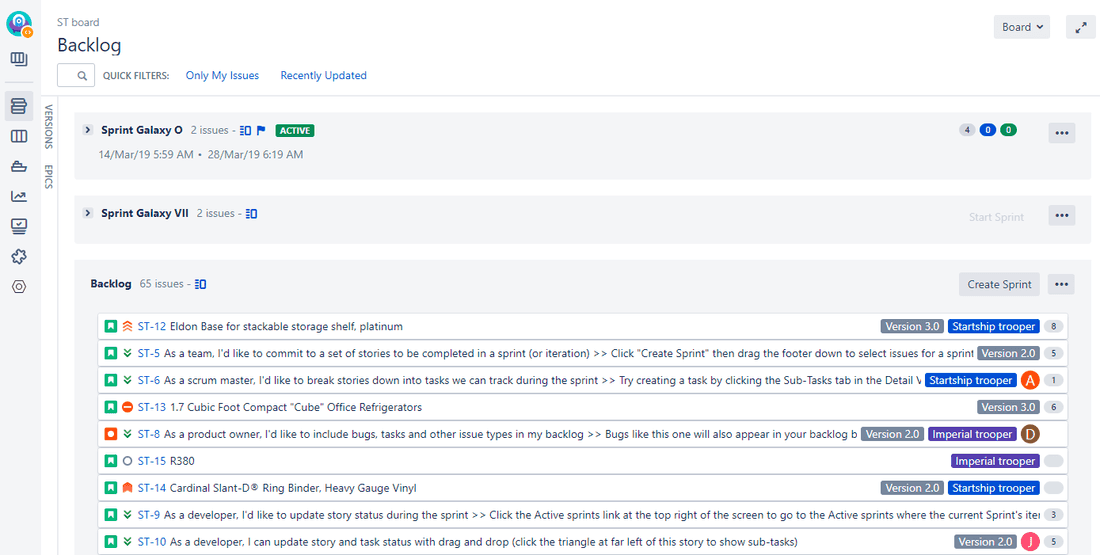The image size is (1100, 555).
Task: Expand the Sprint Galaxy VII section
Action: [x=88, y=213]
